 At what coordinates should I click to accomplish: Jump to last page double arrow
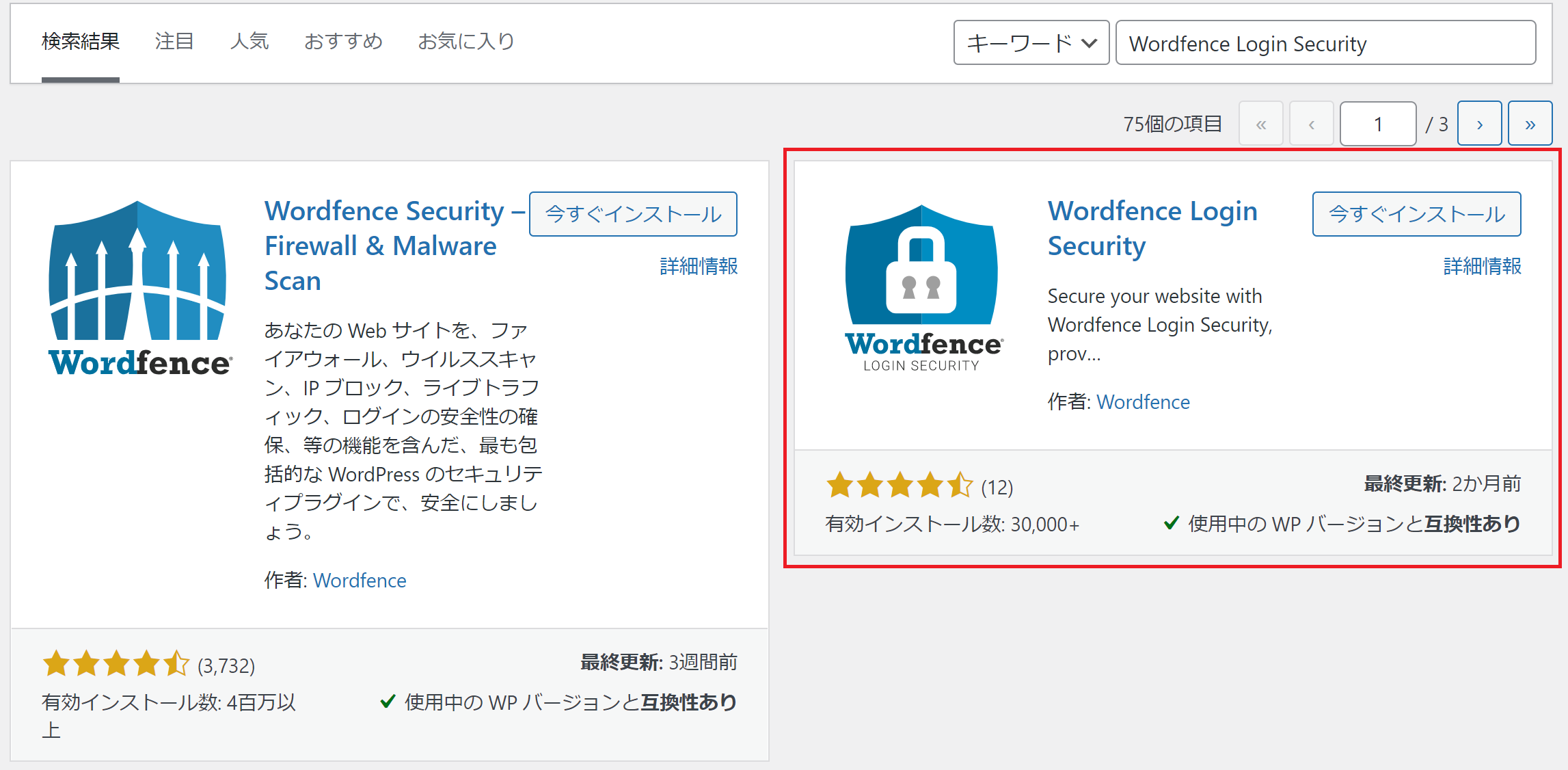tap(1530, 124)
